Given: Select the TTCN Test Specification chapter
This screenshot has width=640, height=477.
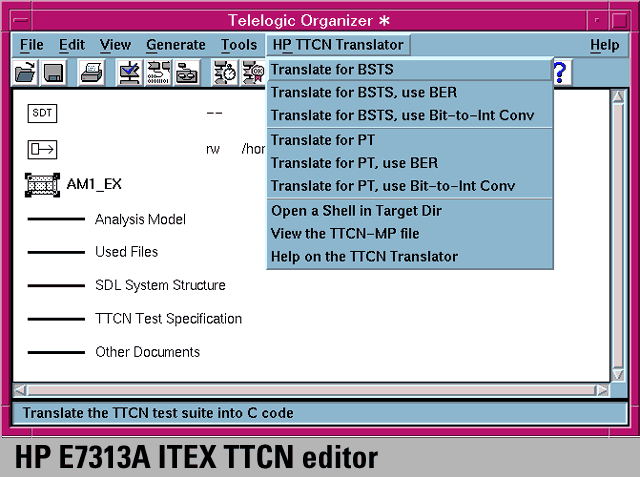Looking at the screenshot, I should coord(168,319).
